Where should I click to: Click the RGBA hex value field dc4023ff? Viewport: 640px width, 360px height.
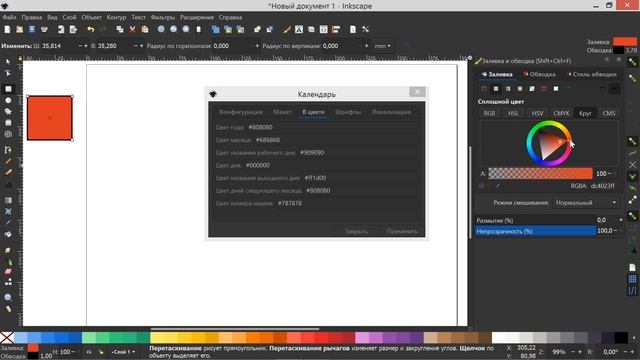(602, 186)
